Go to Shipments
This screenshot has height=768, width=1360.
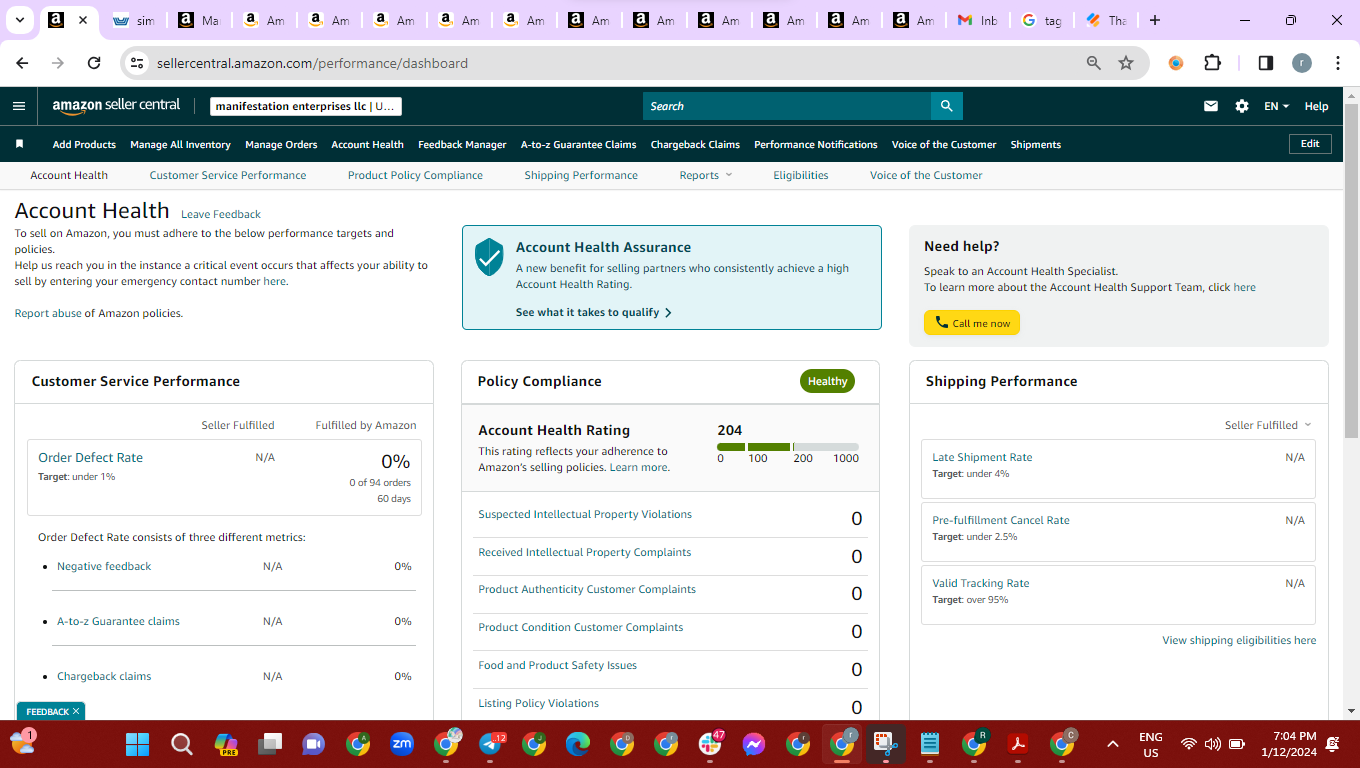[x=1035, y=144]
